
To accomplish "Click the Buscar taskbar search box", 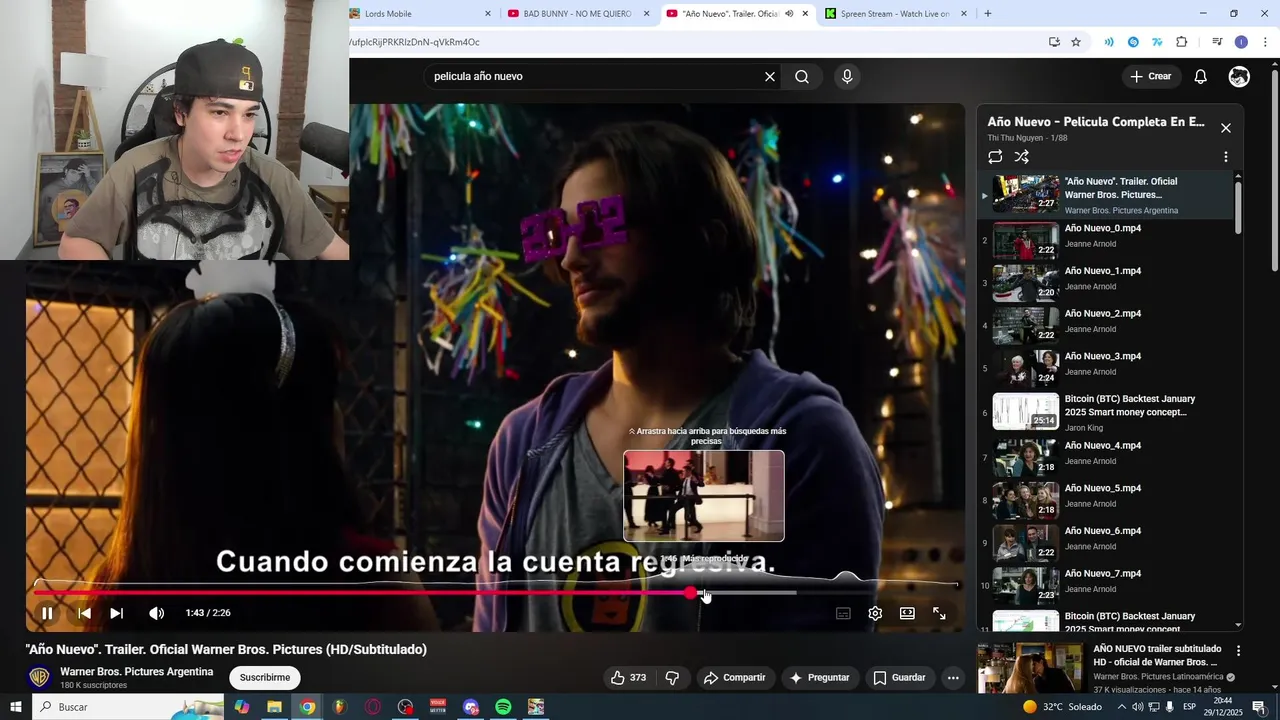I will pos(129,707).
